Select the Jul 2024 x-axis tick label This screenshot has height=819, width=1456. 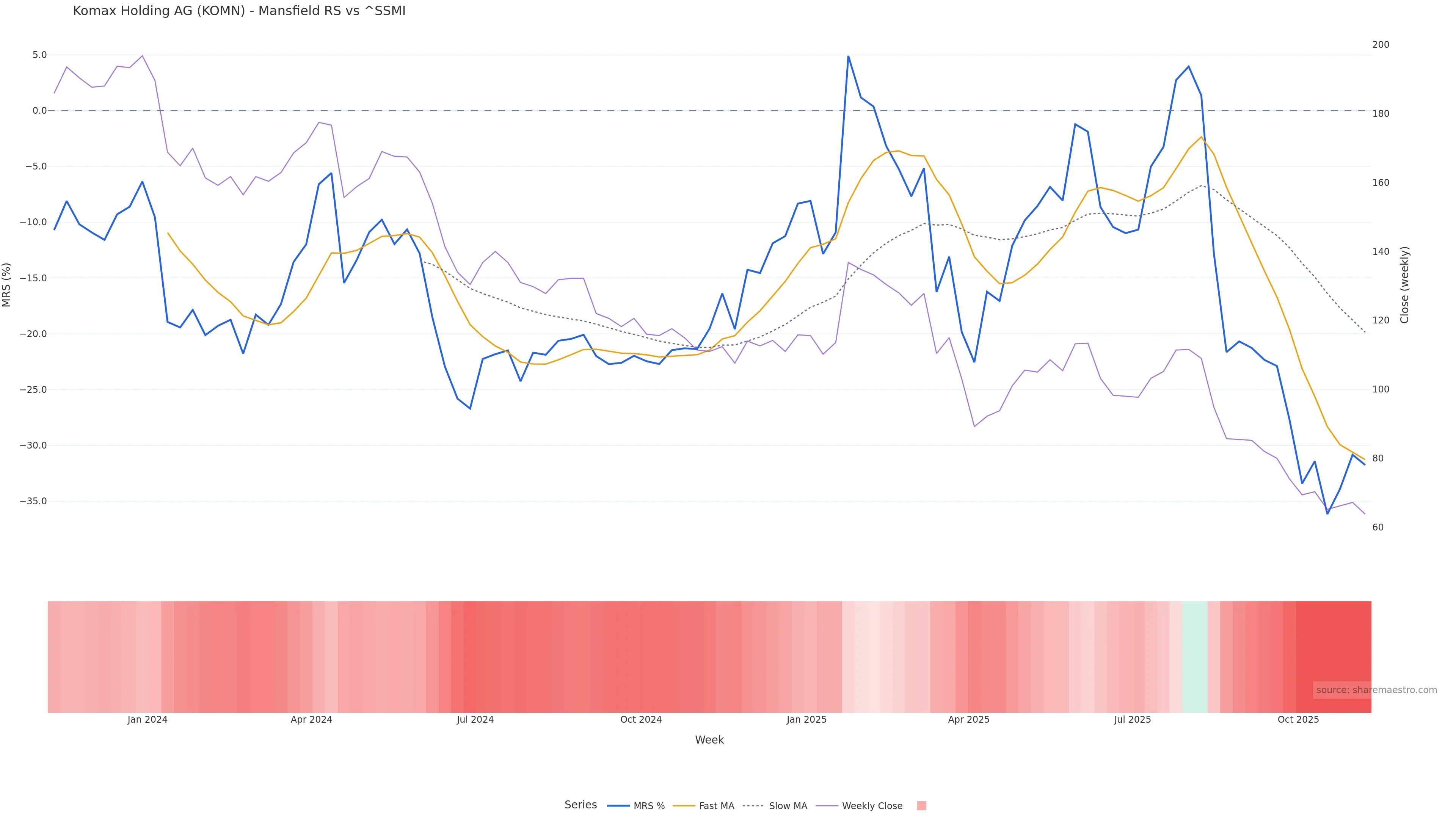[x=475, y=720]
